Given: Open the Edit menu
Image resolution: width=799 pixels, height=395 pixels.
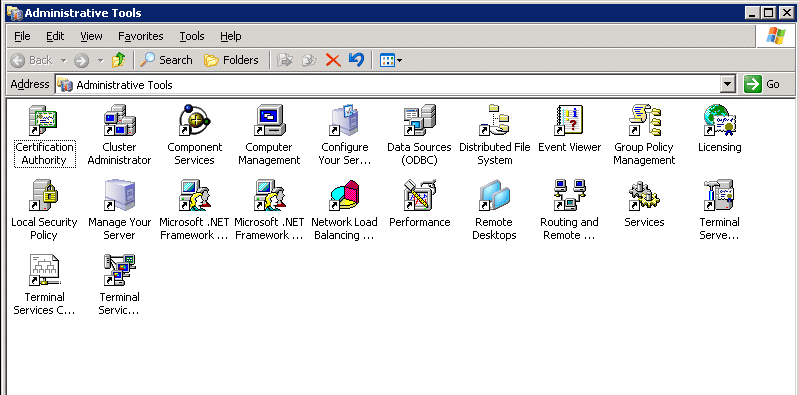Looking at the screenshot, I should tap(55, 36).
